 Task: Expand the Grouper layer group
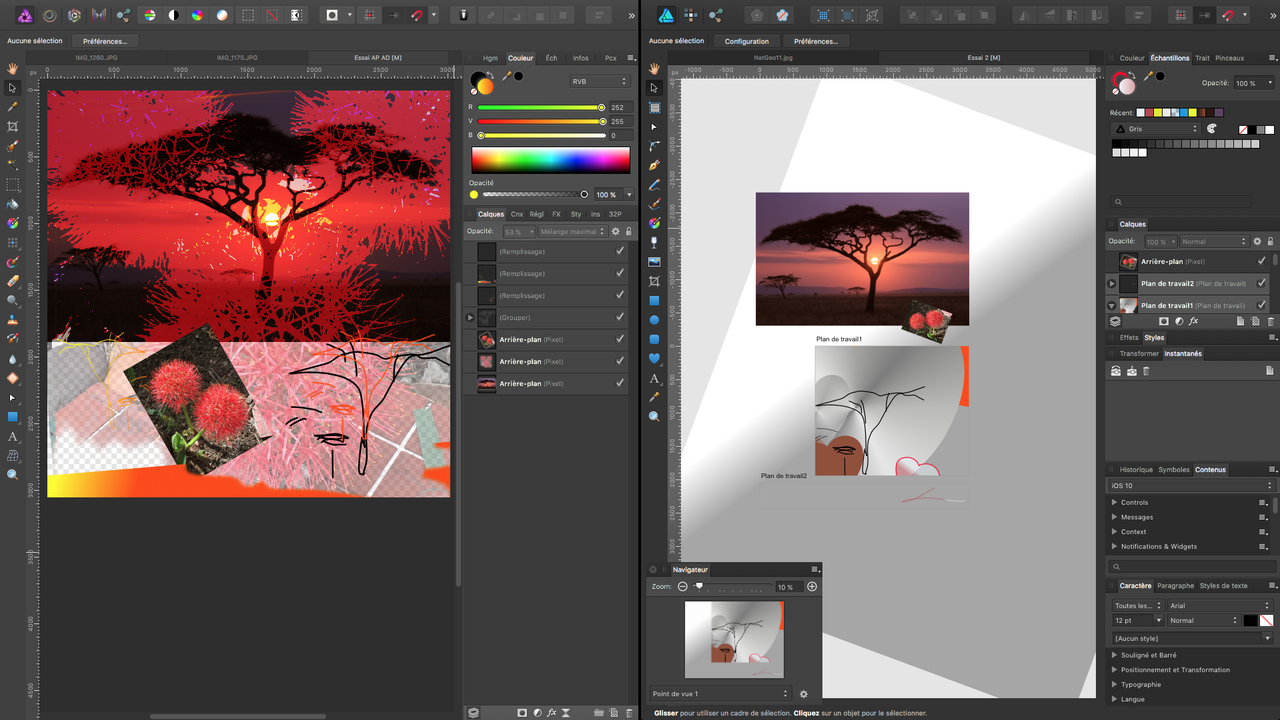tap(470, 317)
